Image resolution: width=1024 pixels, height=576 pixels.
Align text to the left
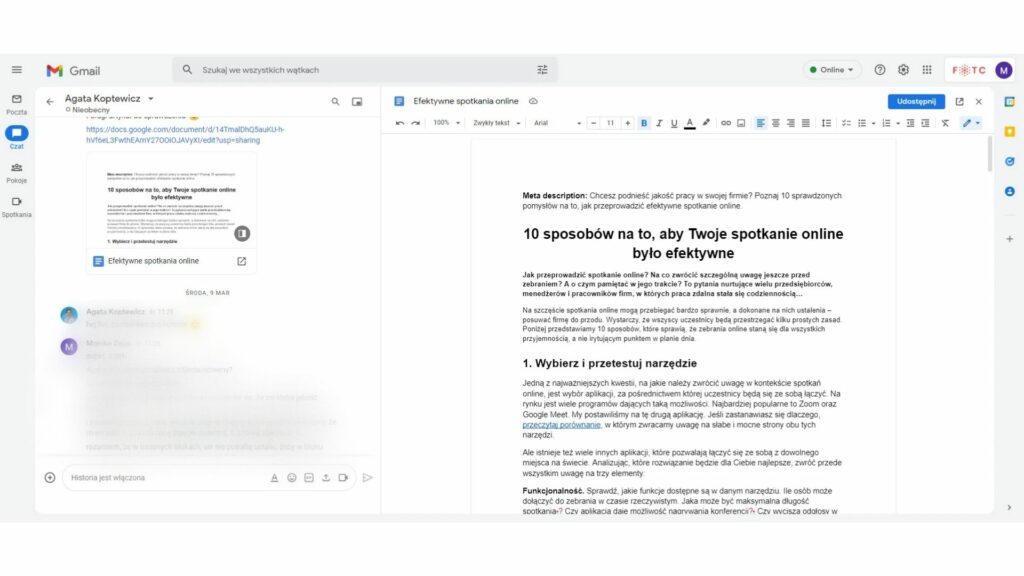click(x=761, y=123)
